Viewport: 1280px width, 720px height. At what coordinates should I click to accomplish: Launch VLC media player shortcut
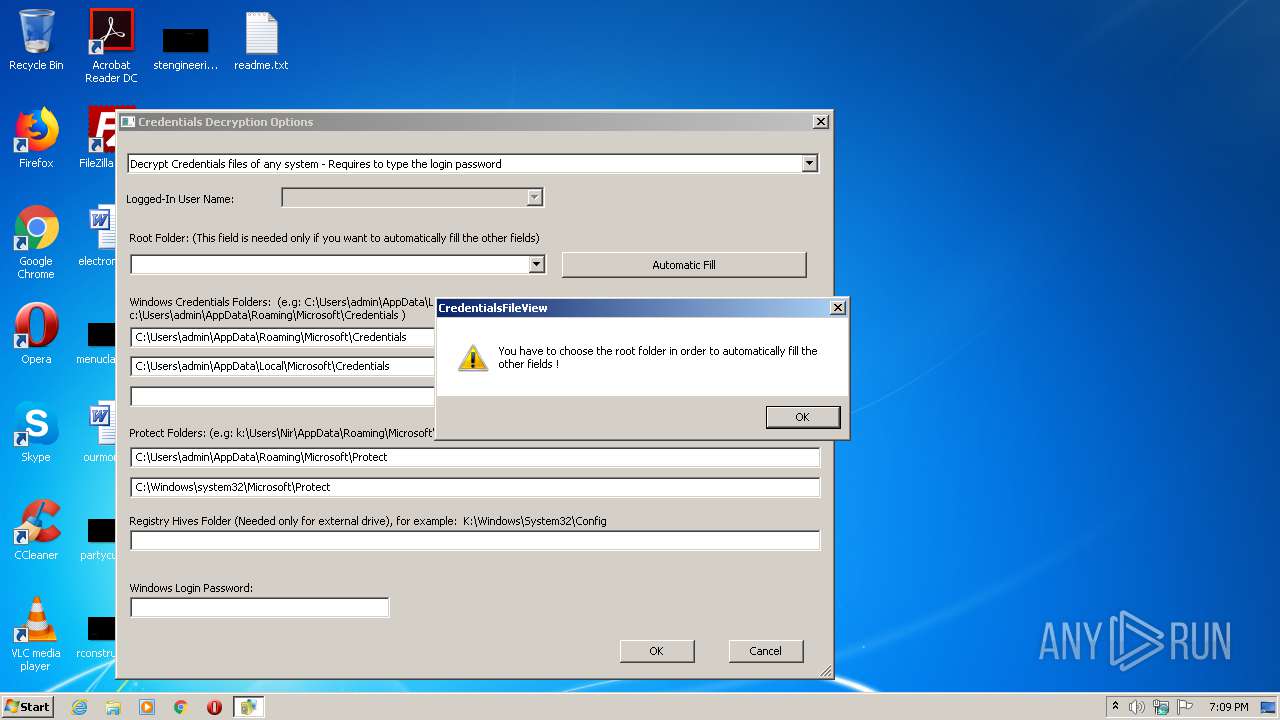pyautogui.click(x=36, y=634)
